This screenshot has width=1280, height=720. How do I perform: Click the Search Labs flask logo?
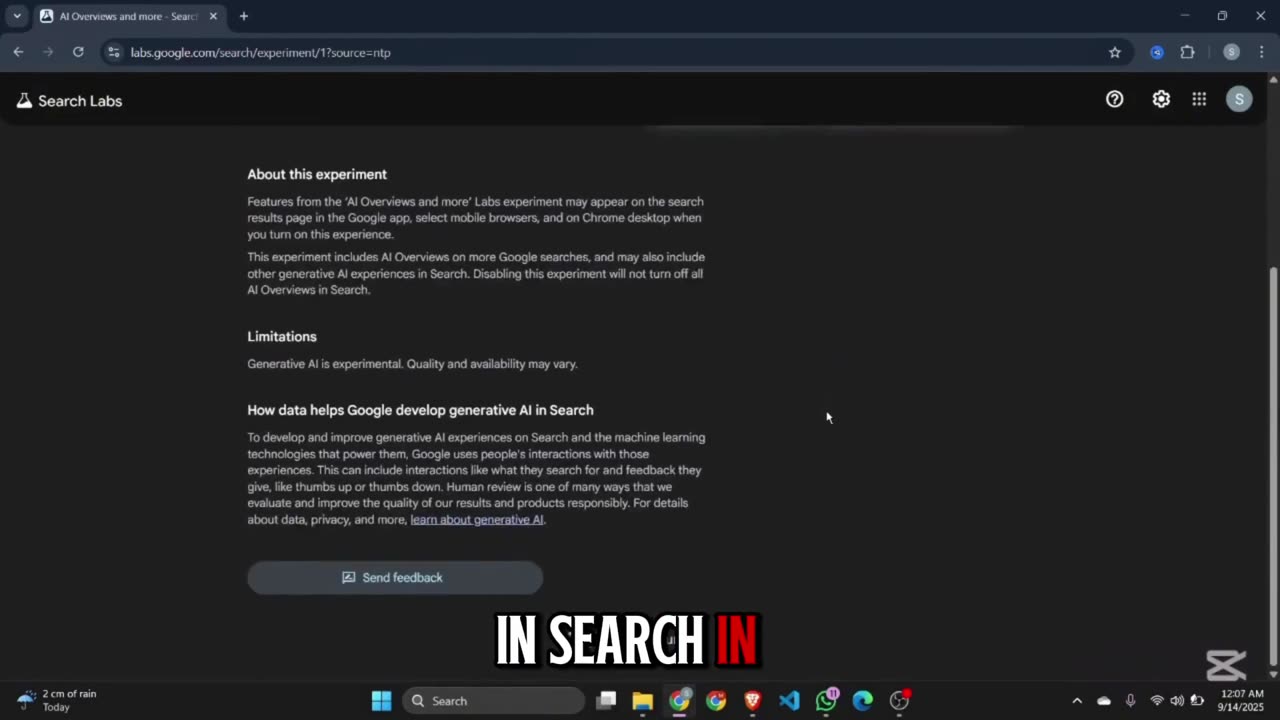pyautogui.click(x=24, y=101)
